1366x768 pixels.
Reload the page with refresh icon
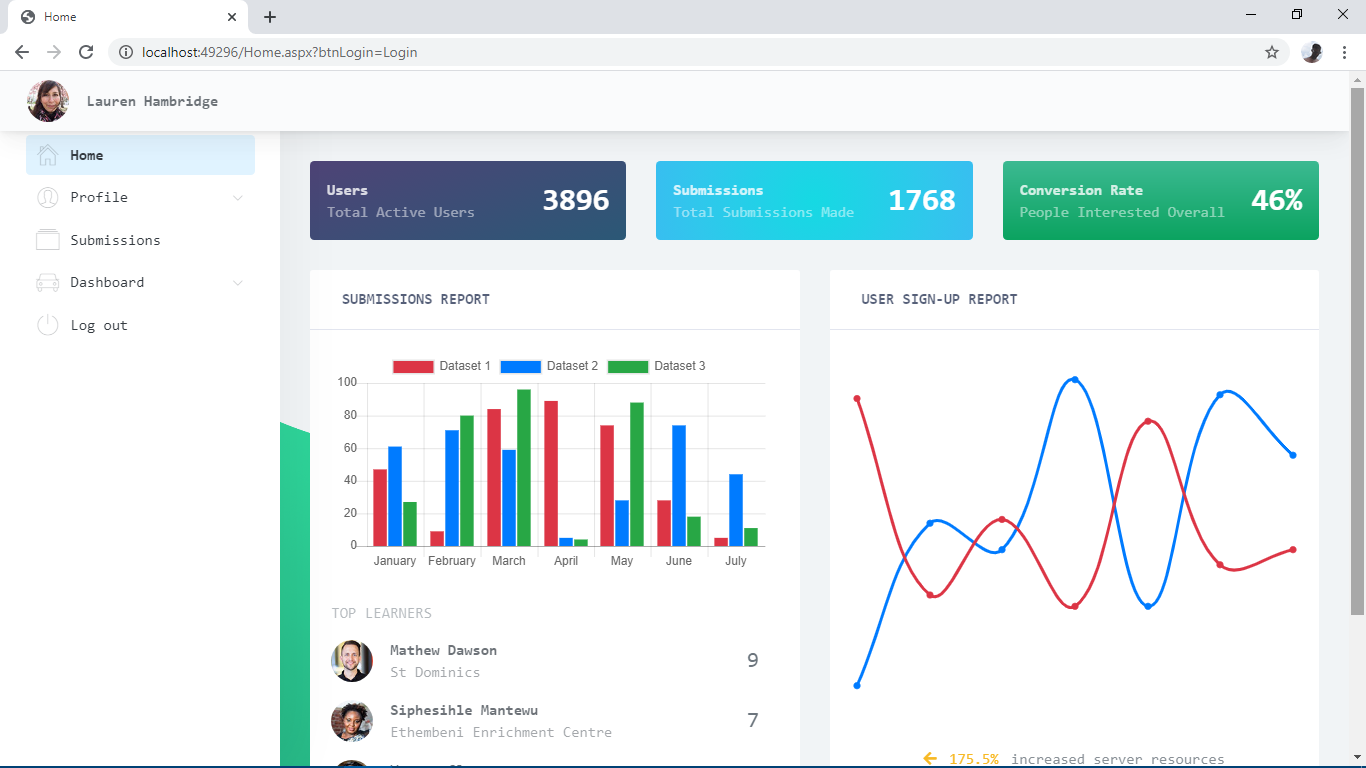(86, 52)
